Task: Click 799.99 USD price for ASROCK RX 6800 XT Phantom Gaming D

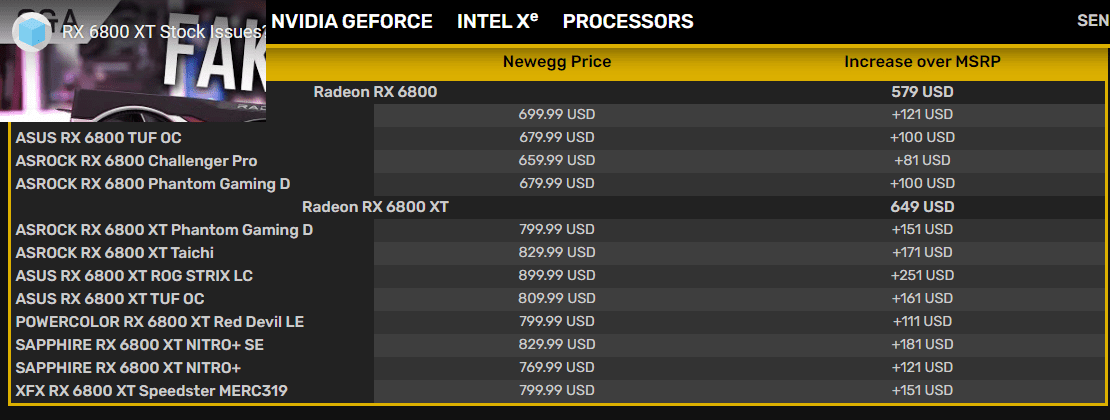Action: (556, 229)
